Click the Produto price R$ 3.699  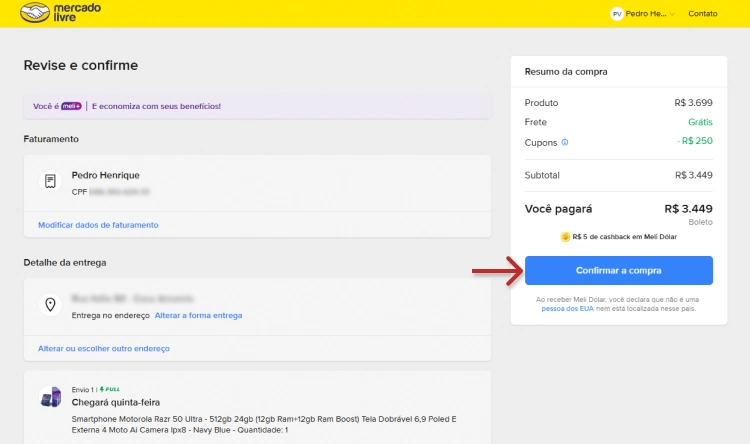[694, 103]
